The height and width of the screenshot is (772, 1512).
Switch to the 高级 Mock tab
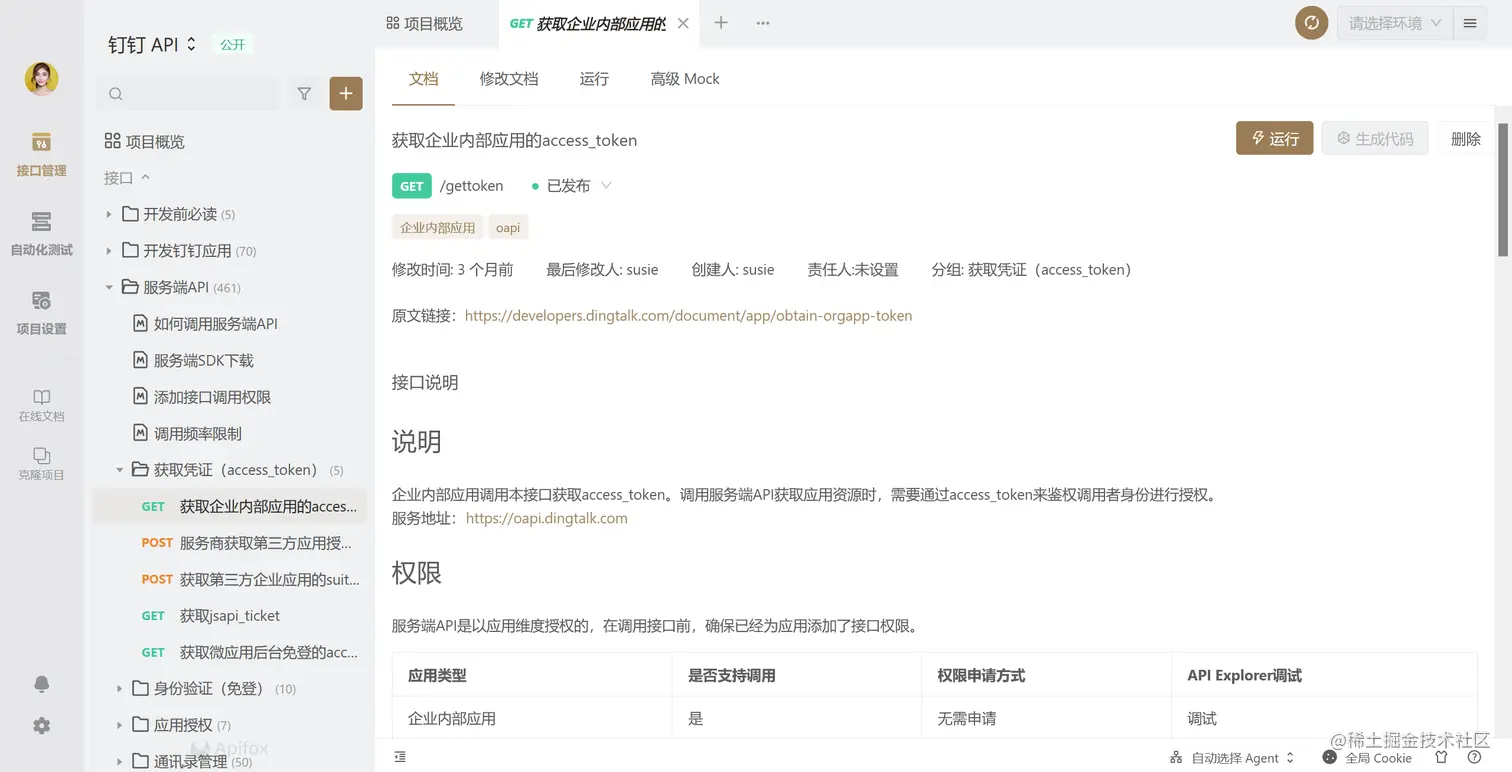tap(685, 78)
